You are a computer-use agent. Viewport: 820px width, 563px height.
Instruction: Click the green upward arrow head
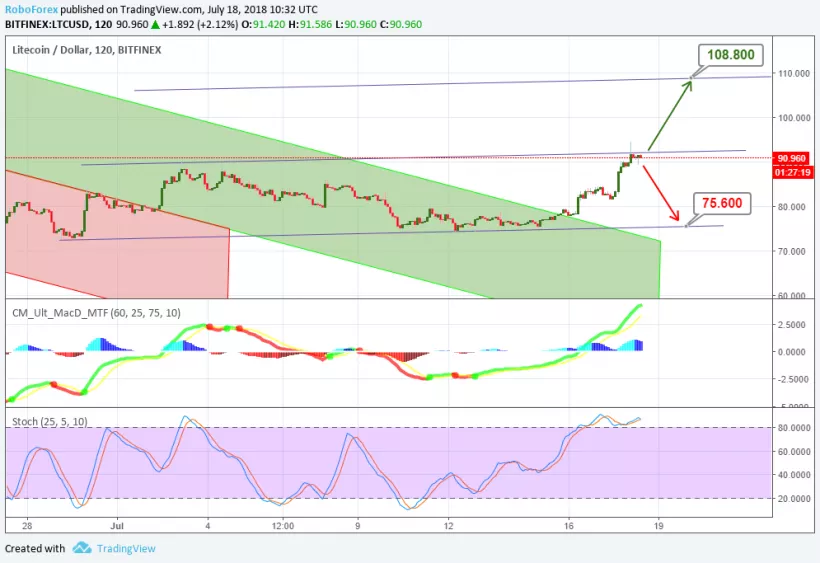tap(687, 84)
